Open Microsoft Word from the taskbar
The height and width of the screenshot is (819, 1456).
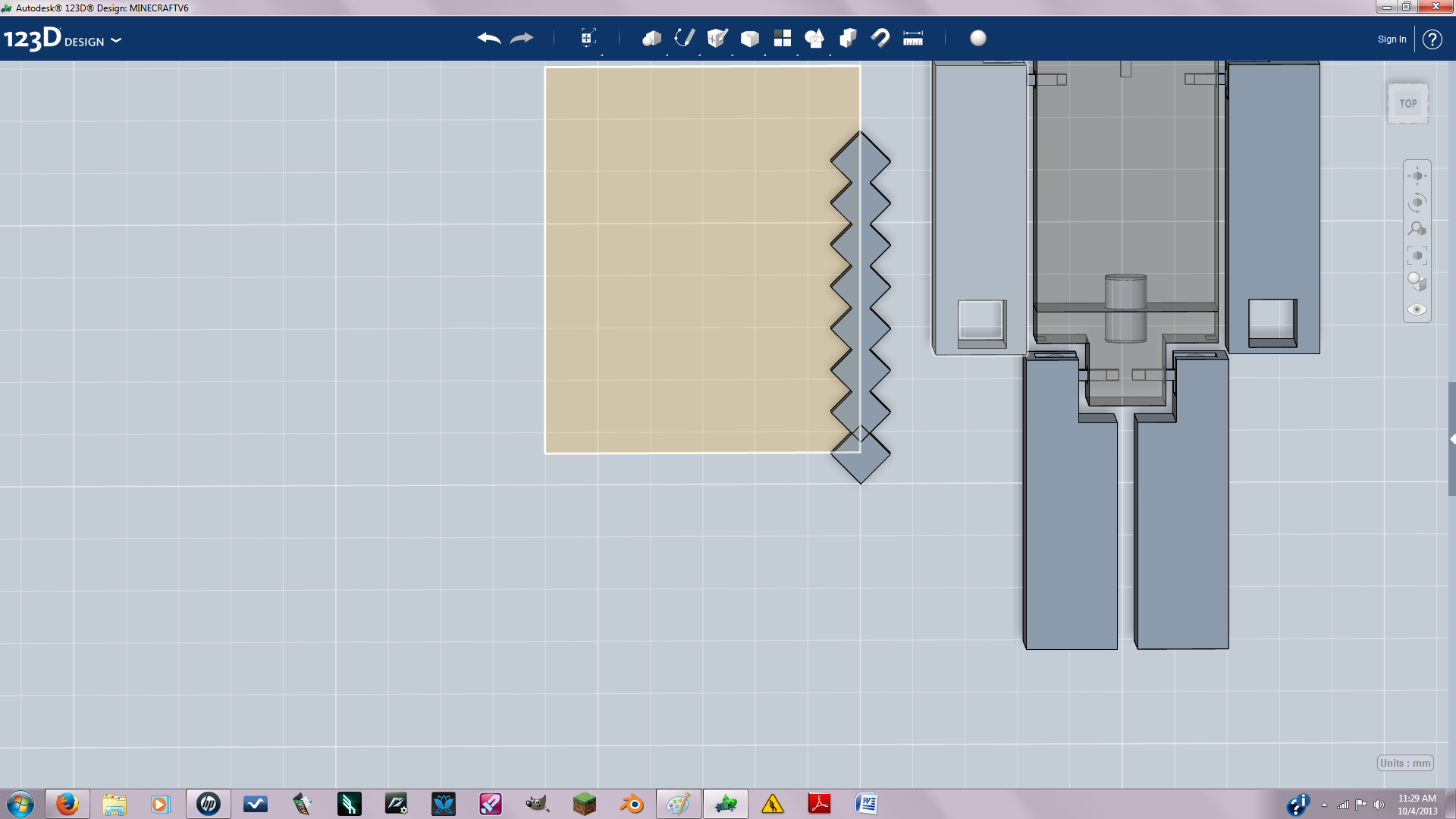866,804
